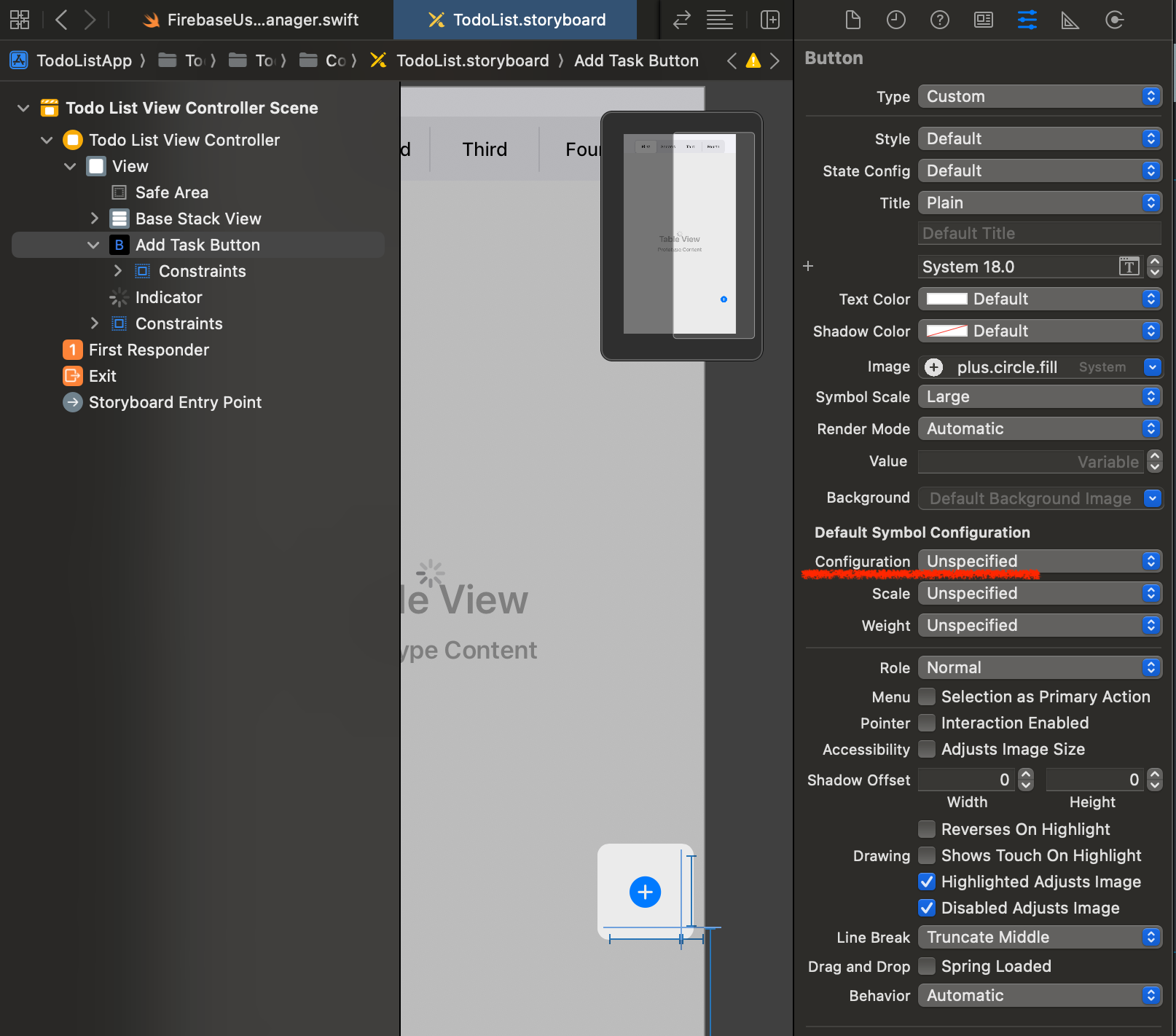Expand Constraints under Add Task Button
The width and height of the screenshot is (1176, 1036).
117,271
